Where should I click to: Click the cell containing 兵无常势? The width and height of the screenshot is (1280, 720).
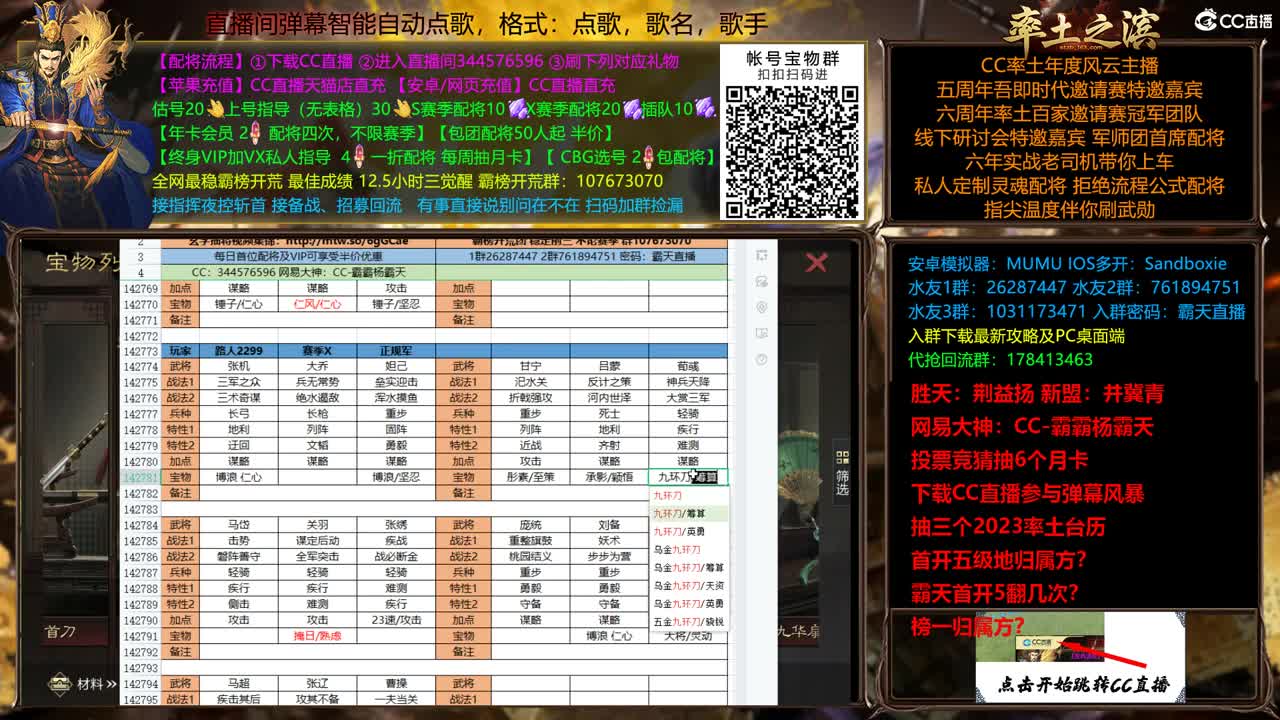click(x=318, y=382)
